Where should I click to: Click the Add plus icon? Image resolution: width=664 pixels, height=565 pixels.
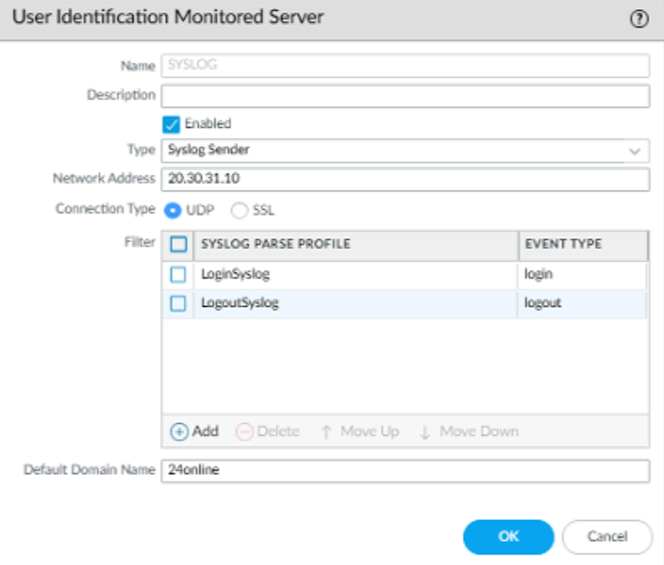coord(179,432)
